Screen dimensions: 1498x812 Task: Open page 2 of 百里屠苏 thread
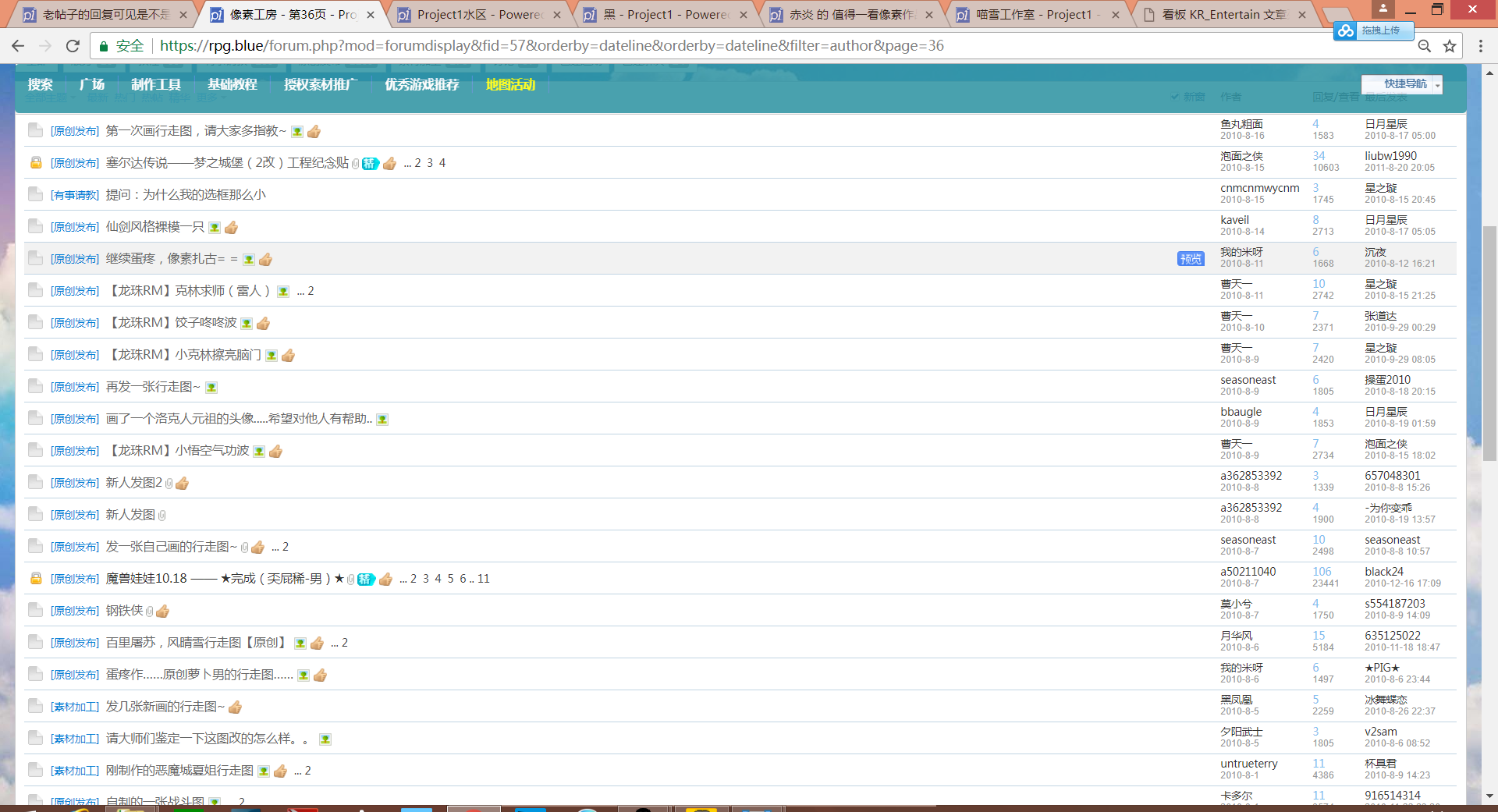coord(345,643)
